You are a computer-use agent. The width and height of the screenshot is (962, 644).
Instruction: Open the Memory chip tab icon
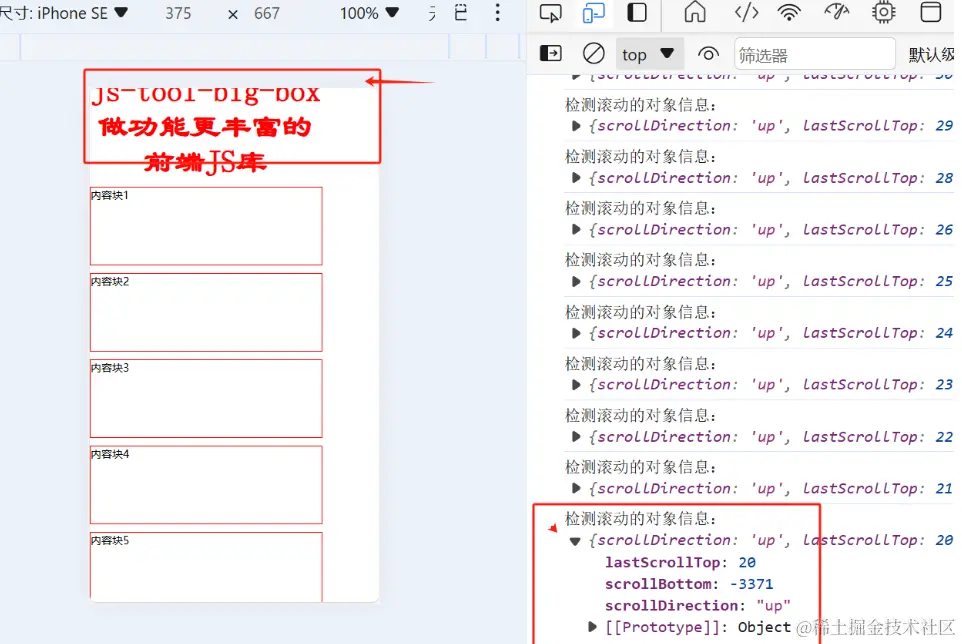click(883, 12)
